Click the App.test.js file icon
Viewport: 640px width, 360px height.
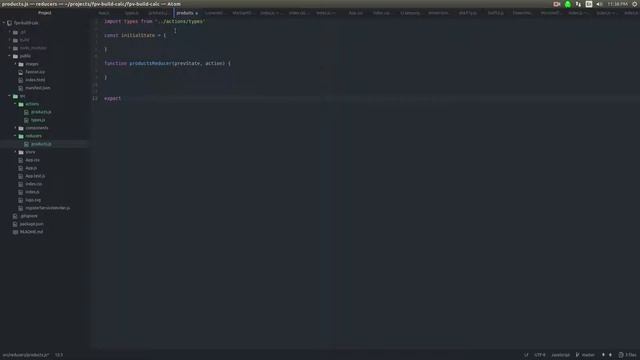coord(21,176)
